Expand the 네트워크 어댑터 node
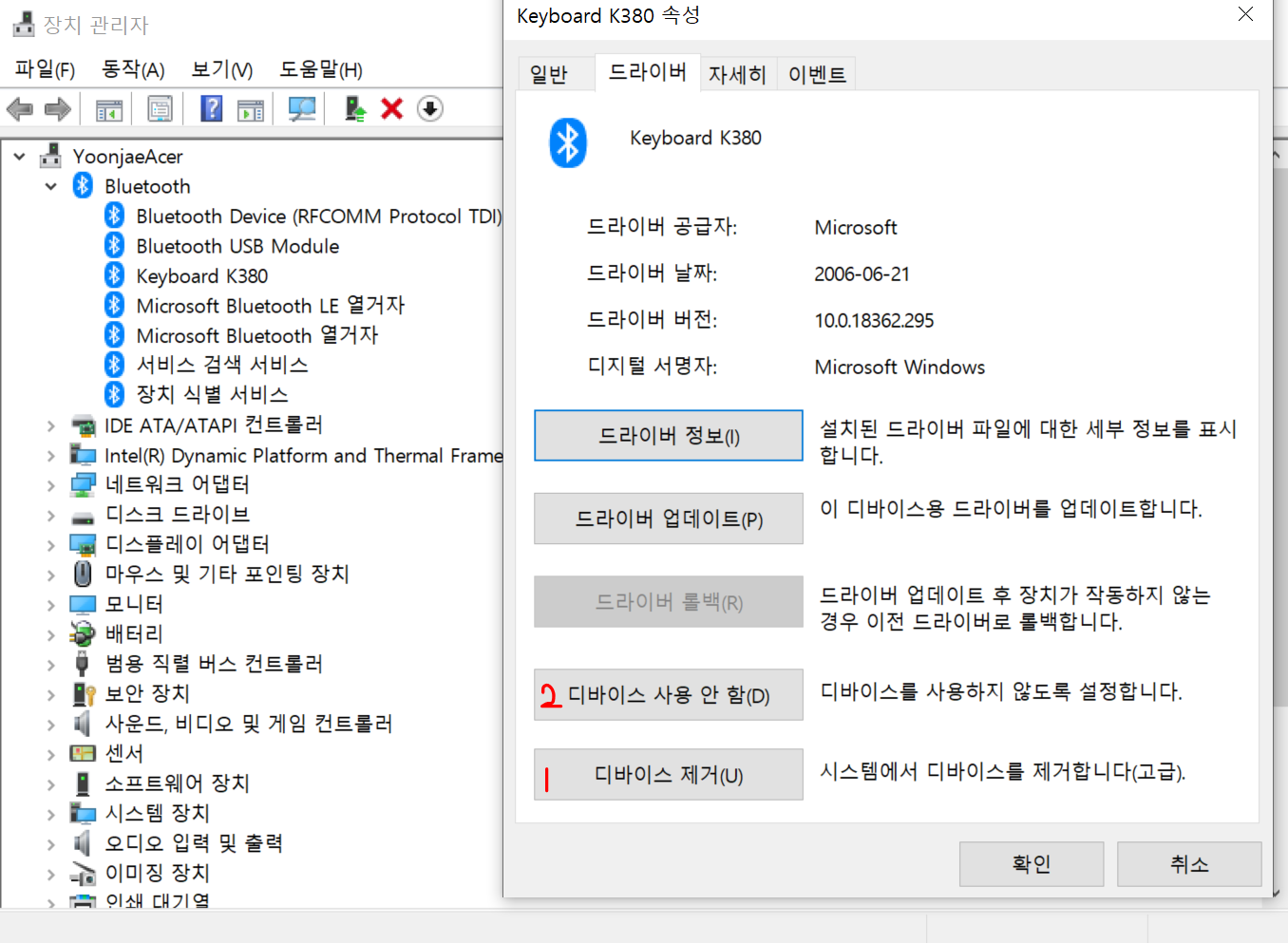The height and width of the screenshot is (943, 1288). click(x=51, y=485)
